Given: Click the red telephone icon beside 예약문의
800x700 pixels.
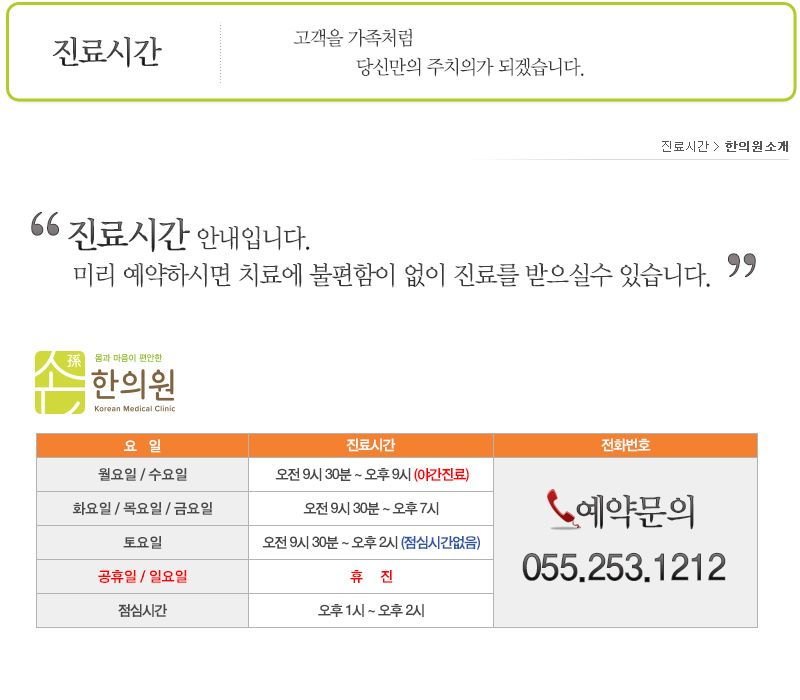Looking at the screenshot, I should coord(562,508).
